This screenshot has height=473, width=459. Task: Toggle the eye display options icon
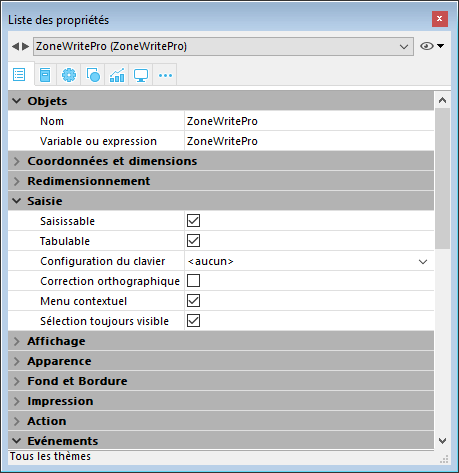(x=427, y=46)
